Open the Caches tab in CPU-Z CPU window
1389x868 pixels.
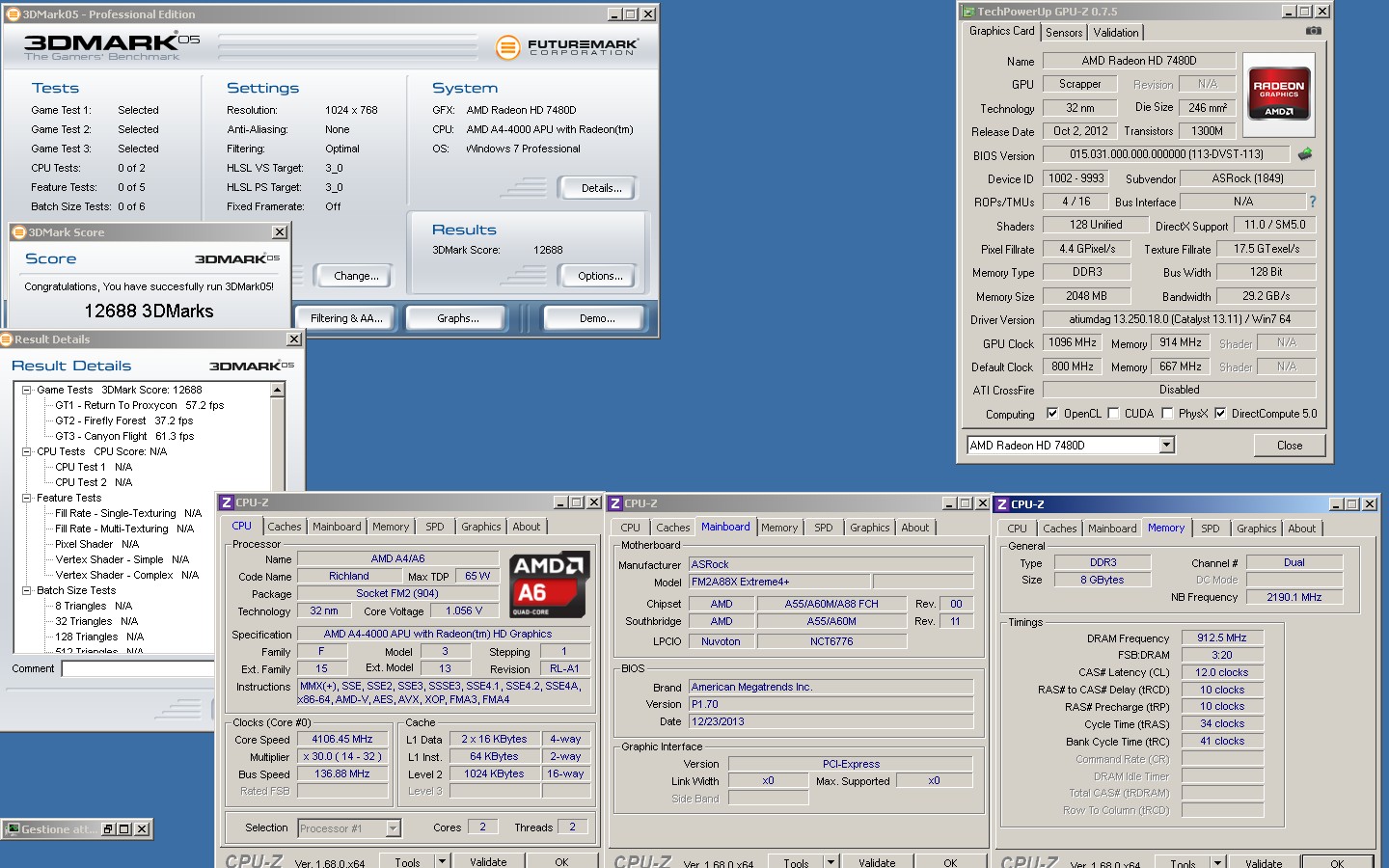pyautogui.click(x=285, y=527)
